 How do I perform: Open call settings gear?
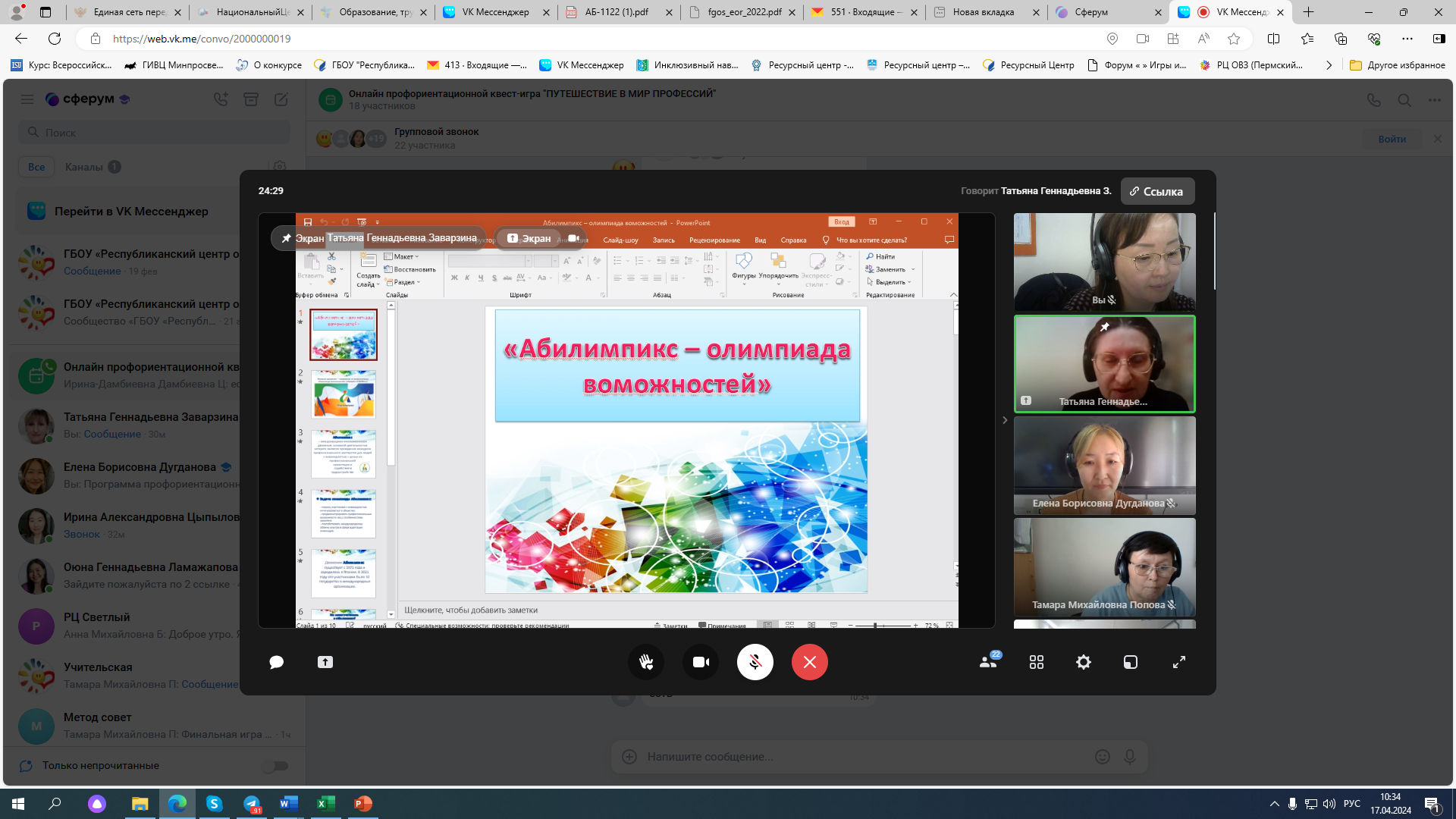pos(1084,662)
